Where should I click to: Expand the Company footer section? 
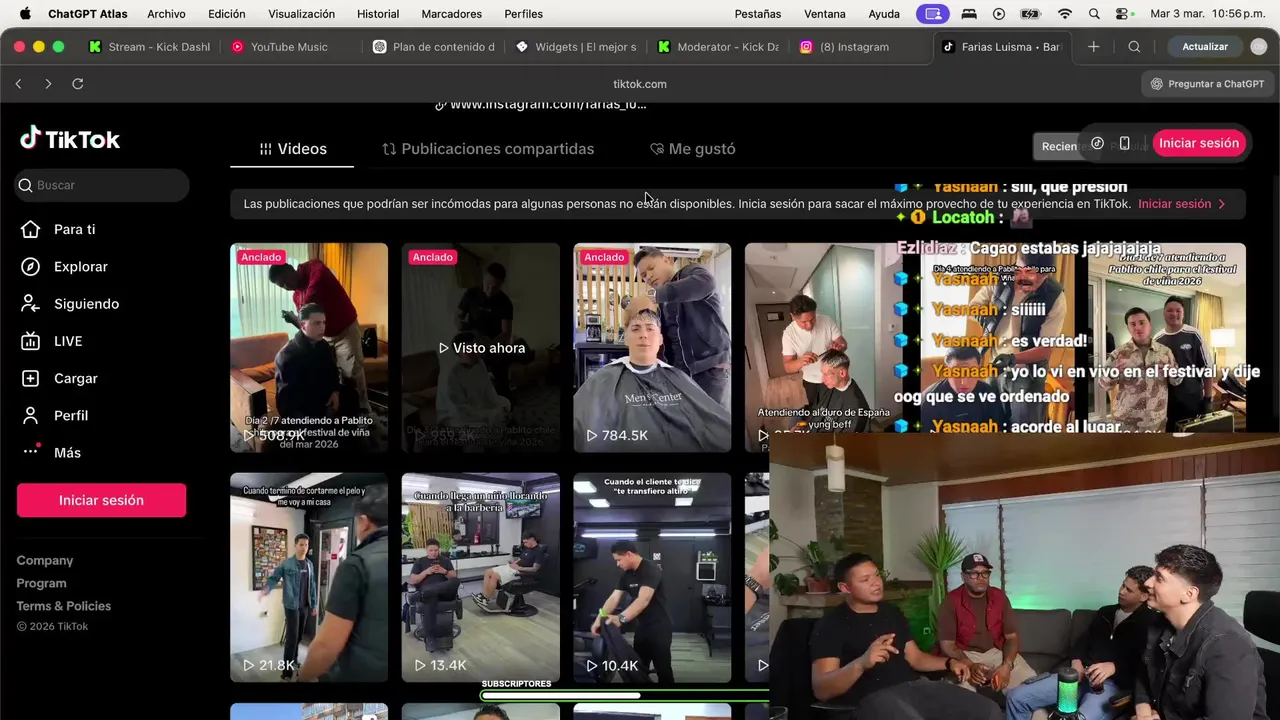click(45, 561)
